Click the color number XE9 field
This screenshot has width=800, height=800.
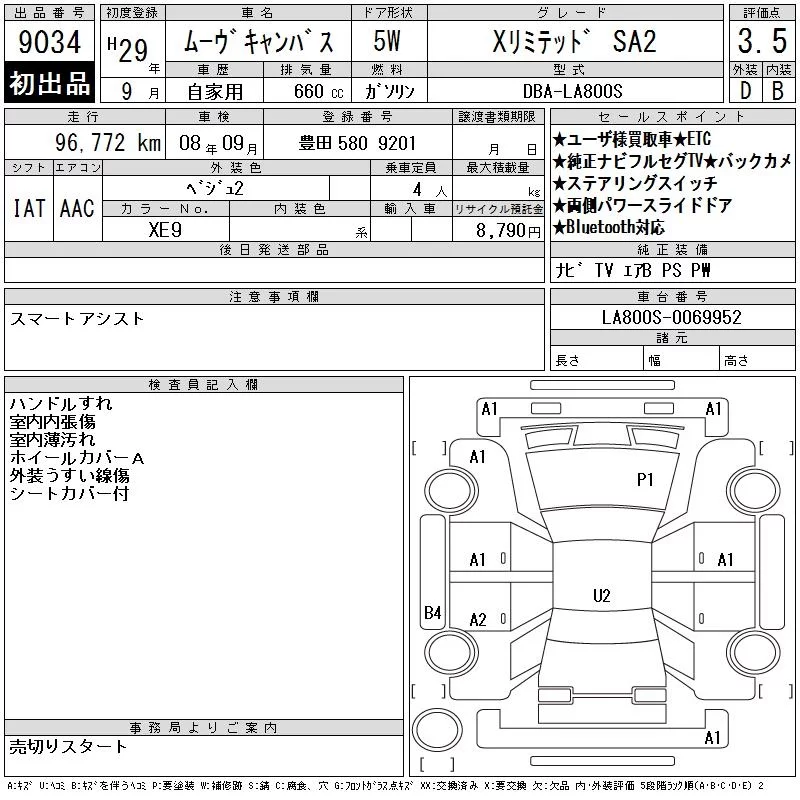pyautogui.click(x=165, y=230)
